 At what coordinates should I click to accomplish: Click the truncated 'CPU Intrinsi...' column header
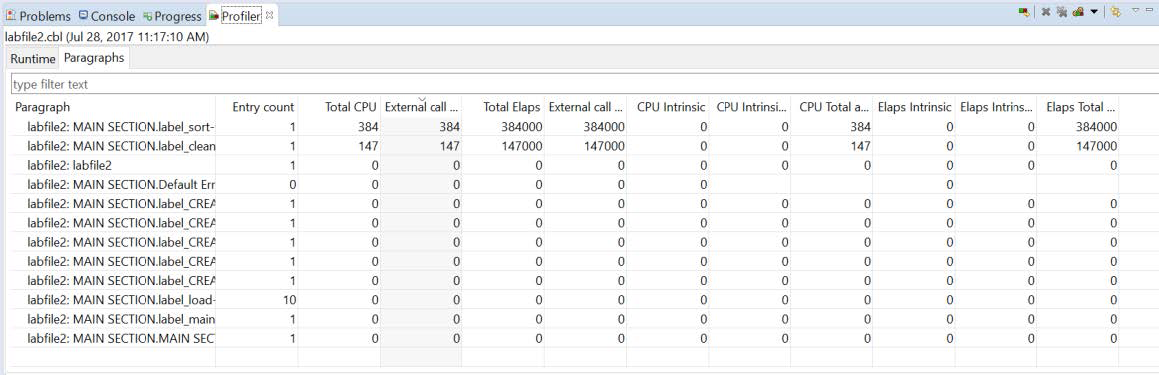750,107
